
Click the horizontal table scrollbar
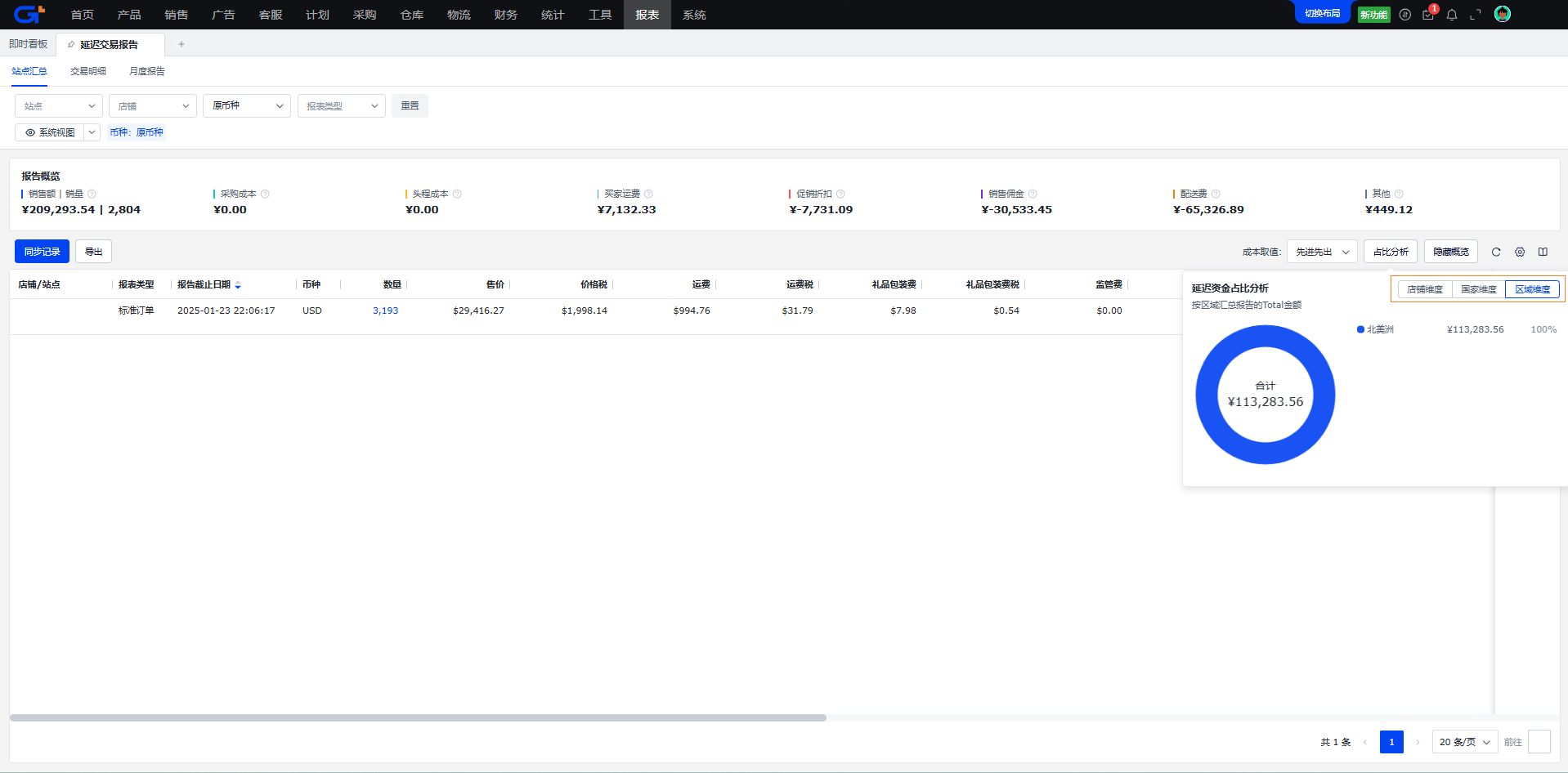[418, 718]
